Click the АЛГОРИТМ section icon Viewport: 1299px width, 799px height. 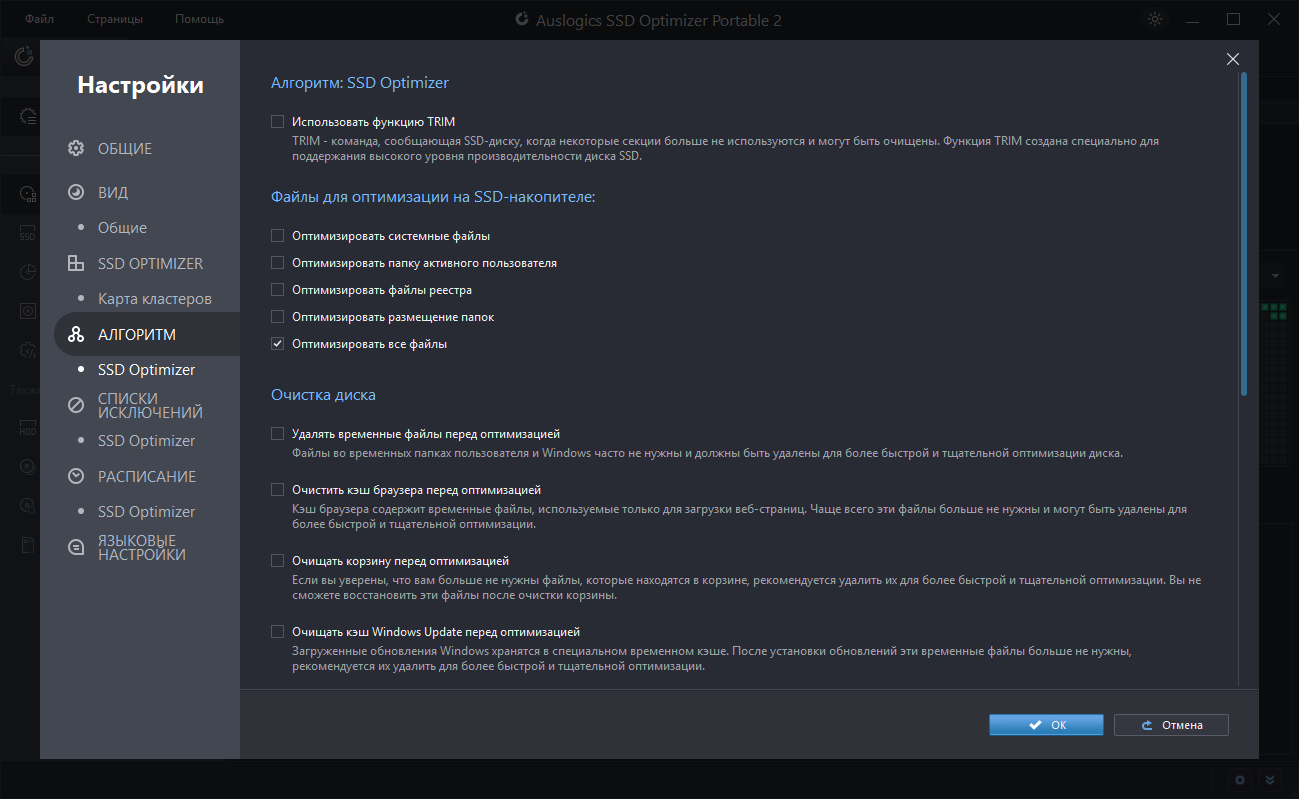[76, 335]
